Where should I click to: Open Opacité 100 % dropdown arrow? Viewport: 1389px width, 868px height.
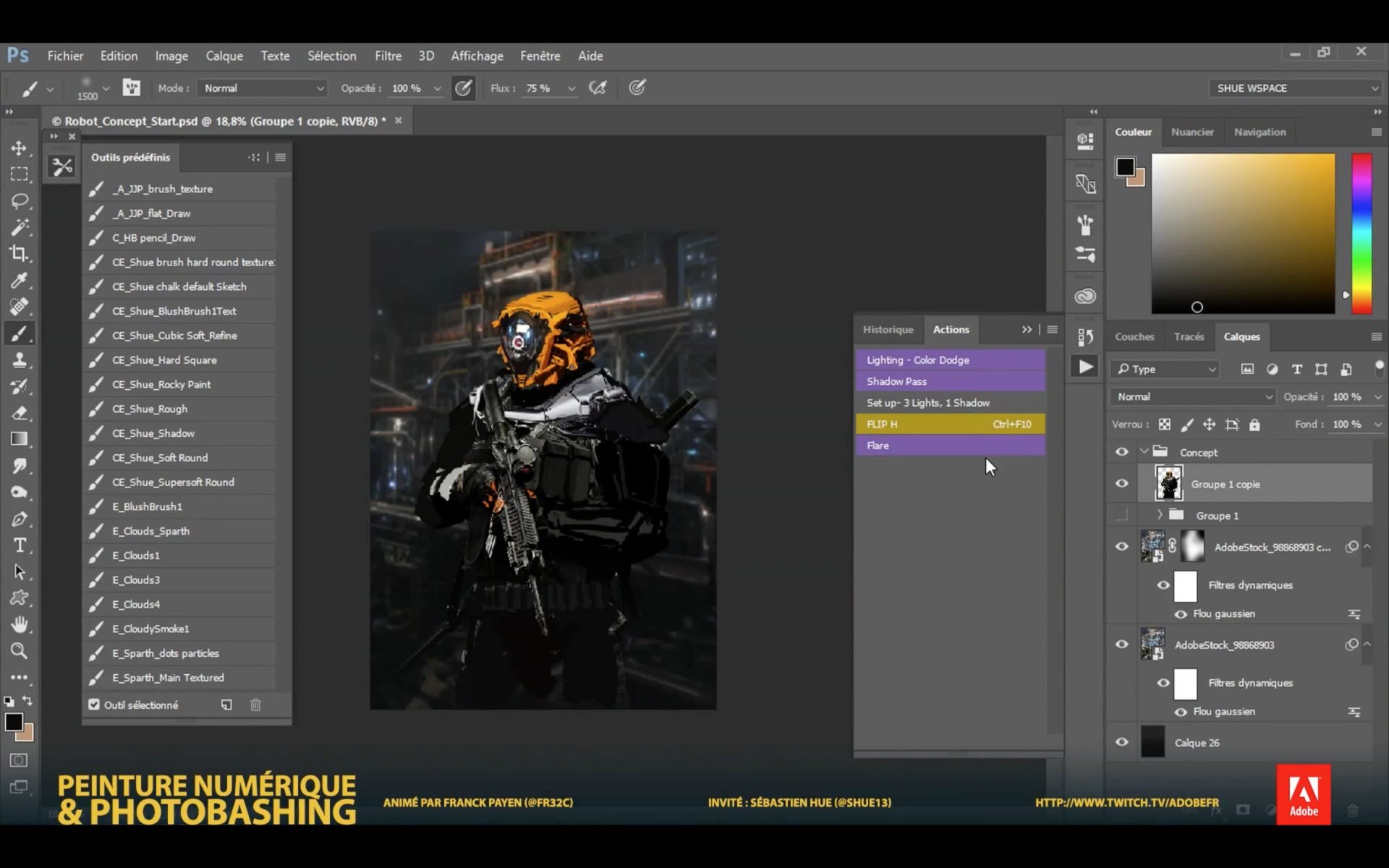click(437, 88)
